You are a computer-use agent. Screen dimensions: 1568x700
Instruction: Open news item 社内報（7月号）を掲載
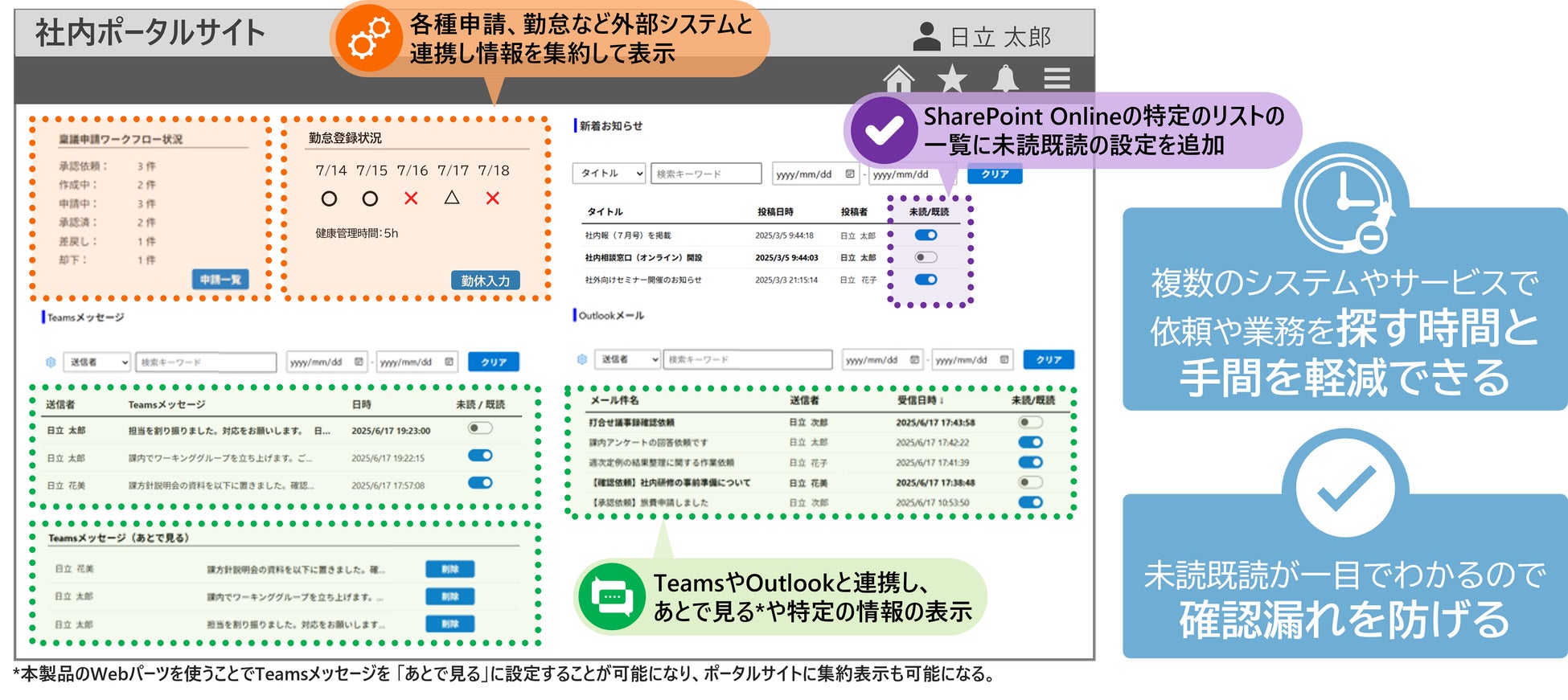click(627, 235)
